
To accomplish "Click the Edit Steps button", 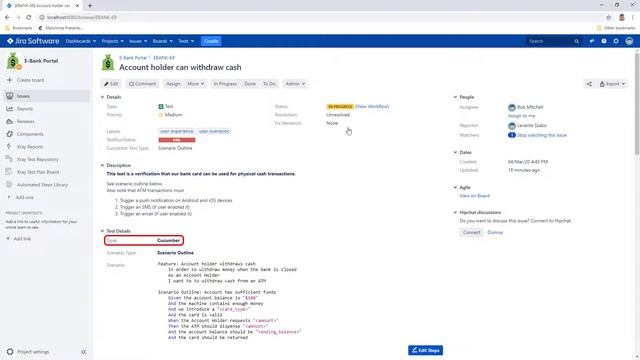I will (425, 350).
